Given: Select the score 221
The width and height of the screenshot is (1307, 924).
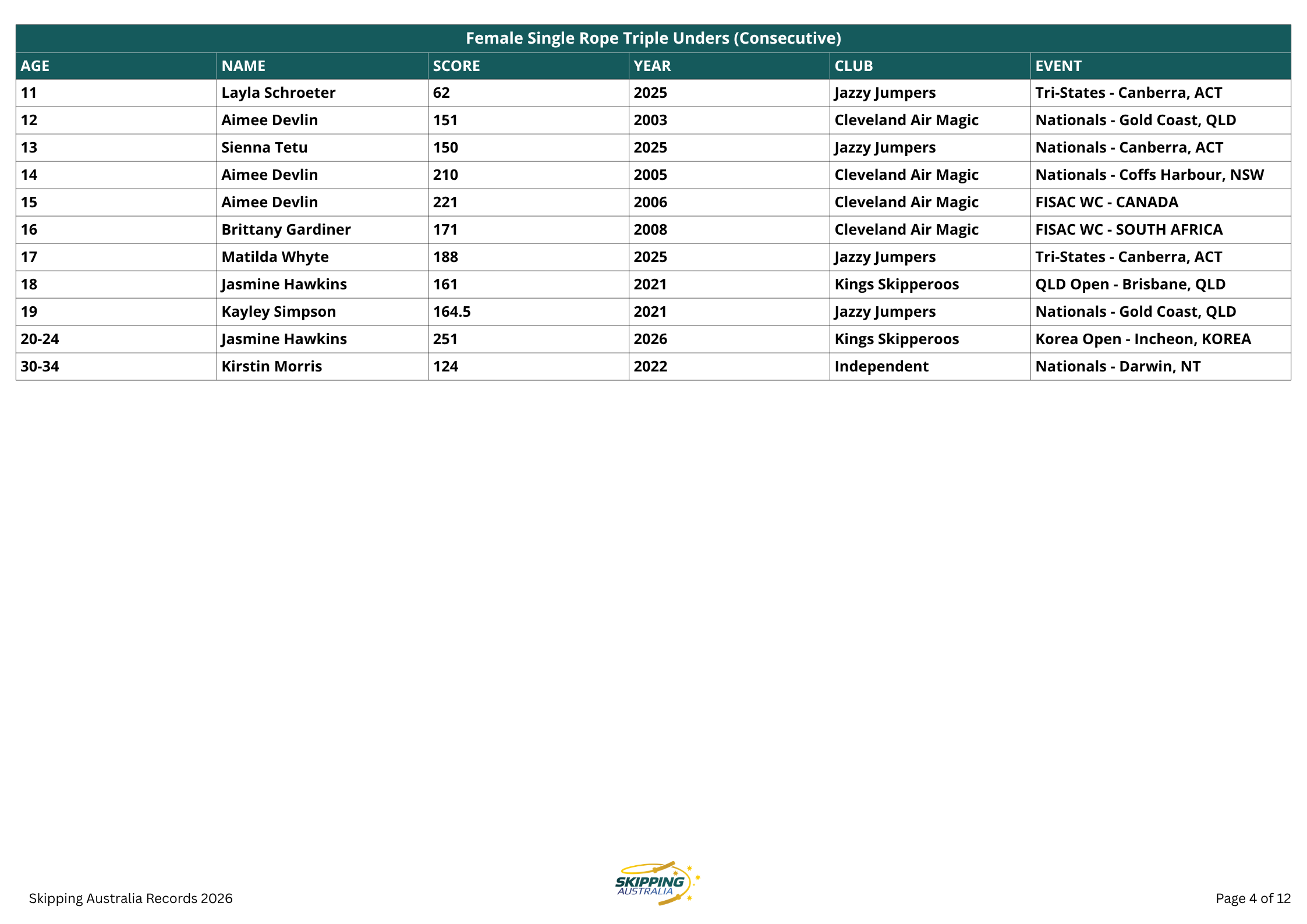Looking at the screenshot, I should coord(445,203).
